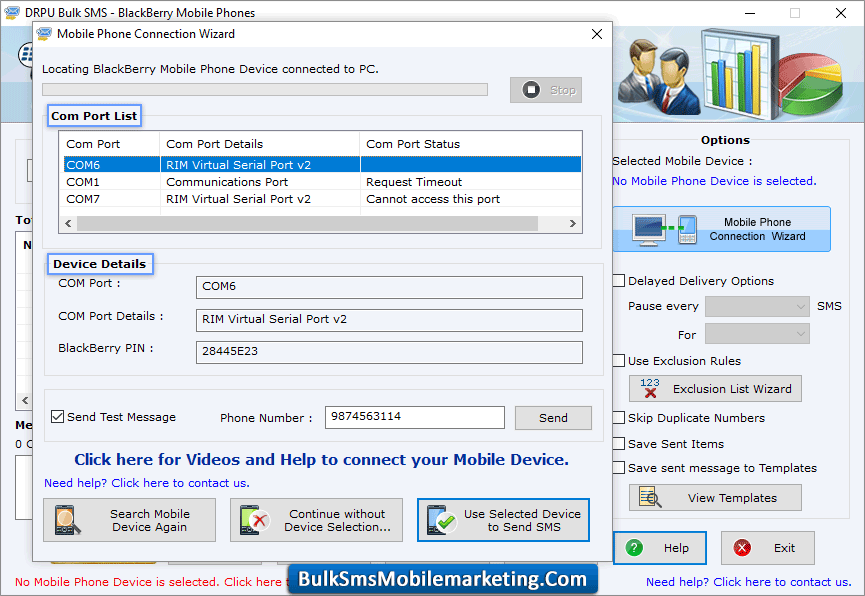Click Search Mobile Device Again button
The width and height of the screenshot is (865, 596).
point(130,520)
